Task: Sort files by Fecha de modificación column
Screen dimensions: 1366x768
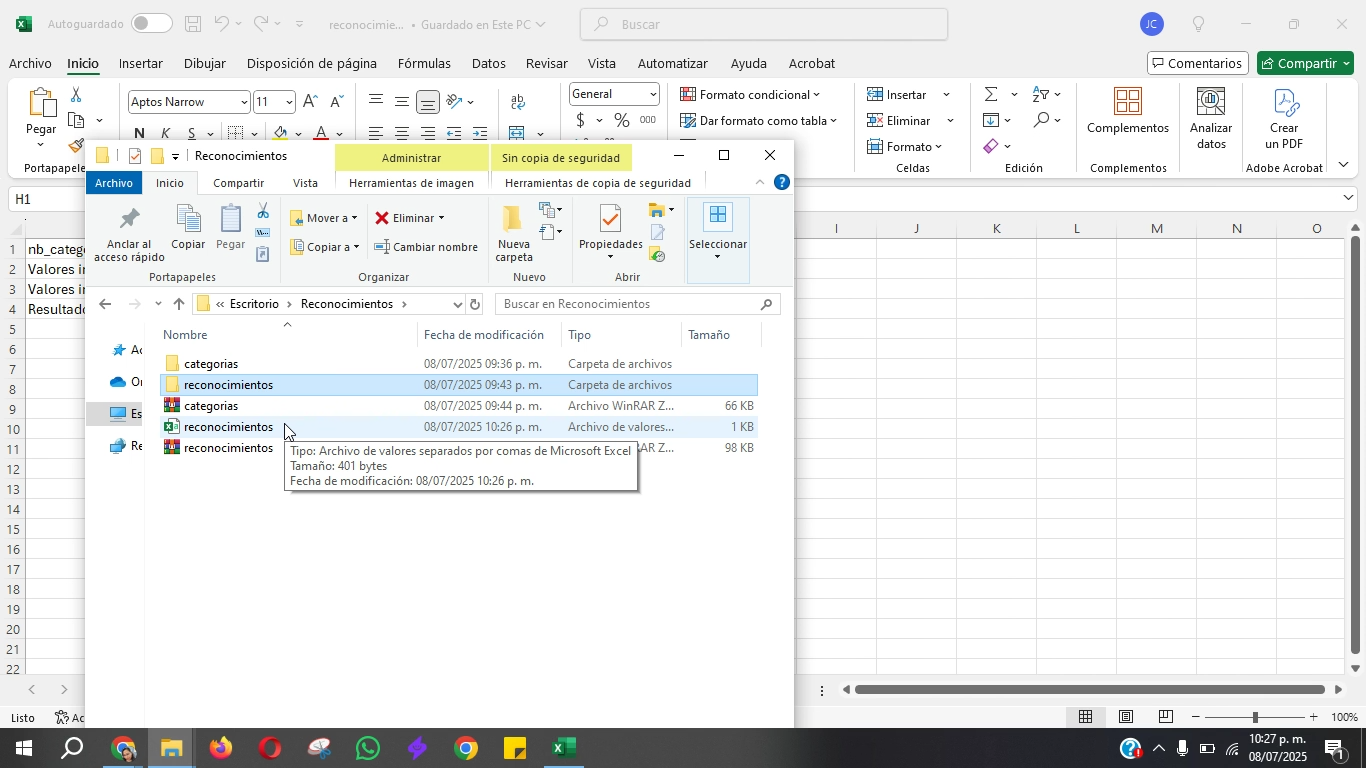Action: coord(484,335)
